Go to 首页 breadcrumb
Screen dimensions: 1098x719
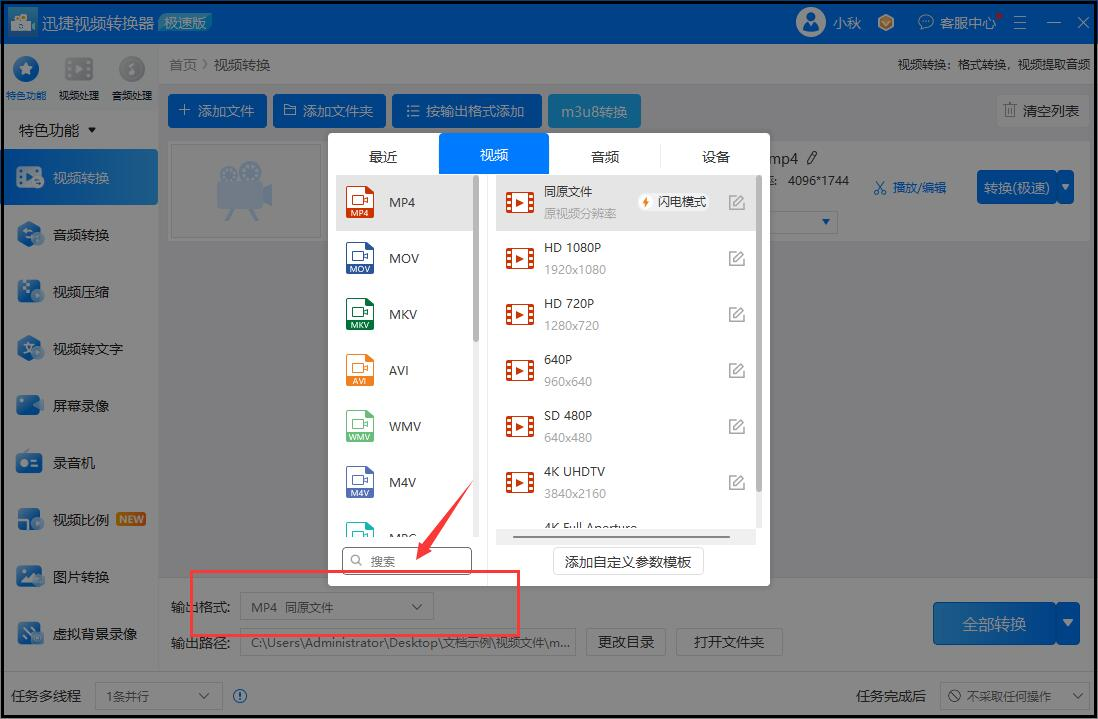click(183, 65)
